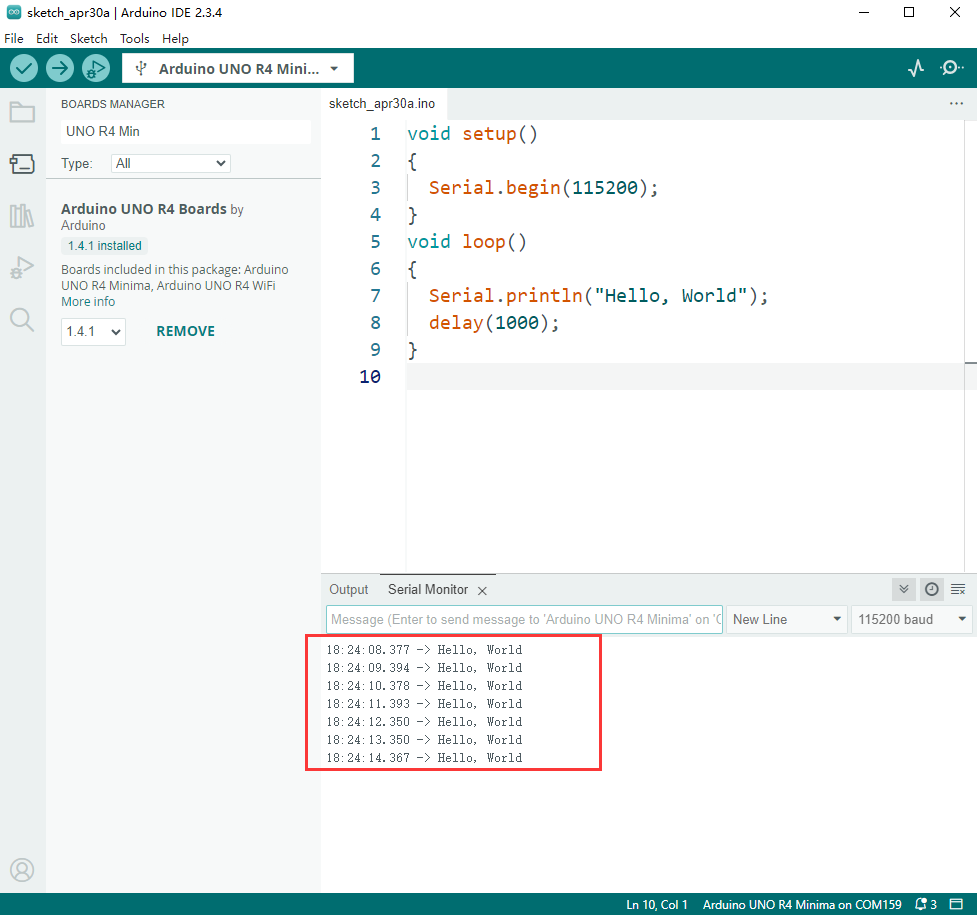977x915 pixels.
Task: Click the 18:24:08.377 serial output line
Action: click(424, 650)
